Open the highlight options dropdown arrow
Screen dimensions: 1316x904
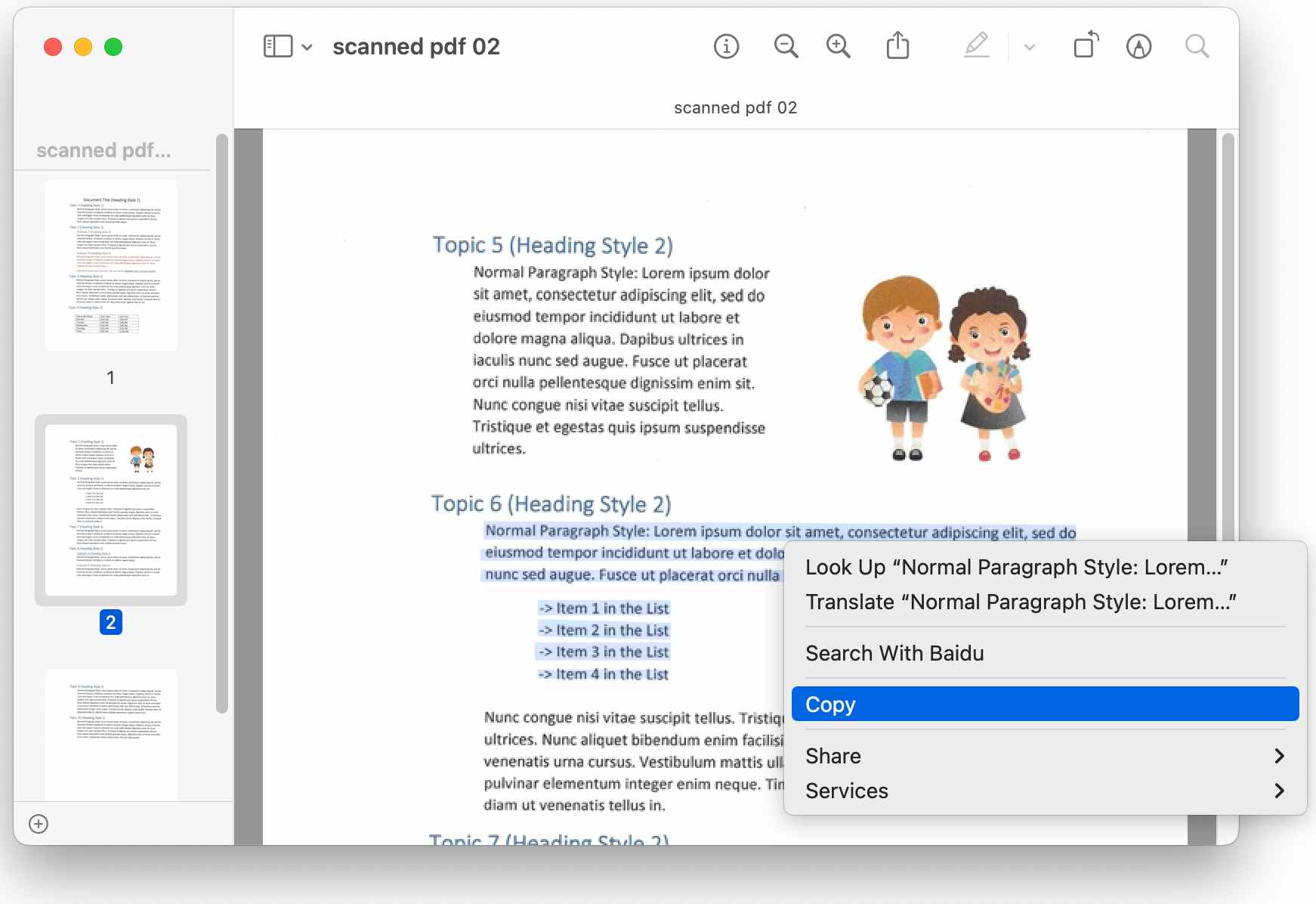click(x=1028, y=46)
